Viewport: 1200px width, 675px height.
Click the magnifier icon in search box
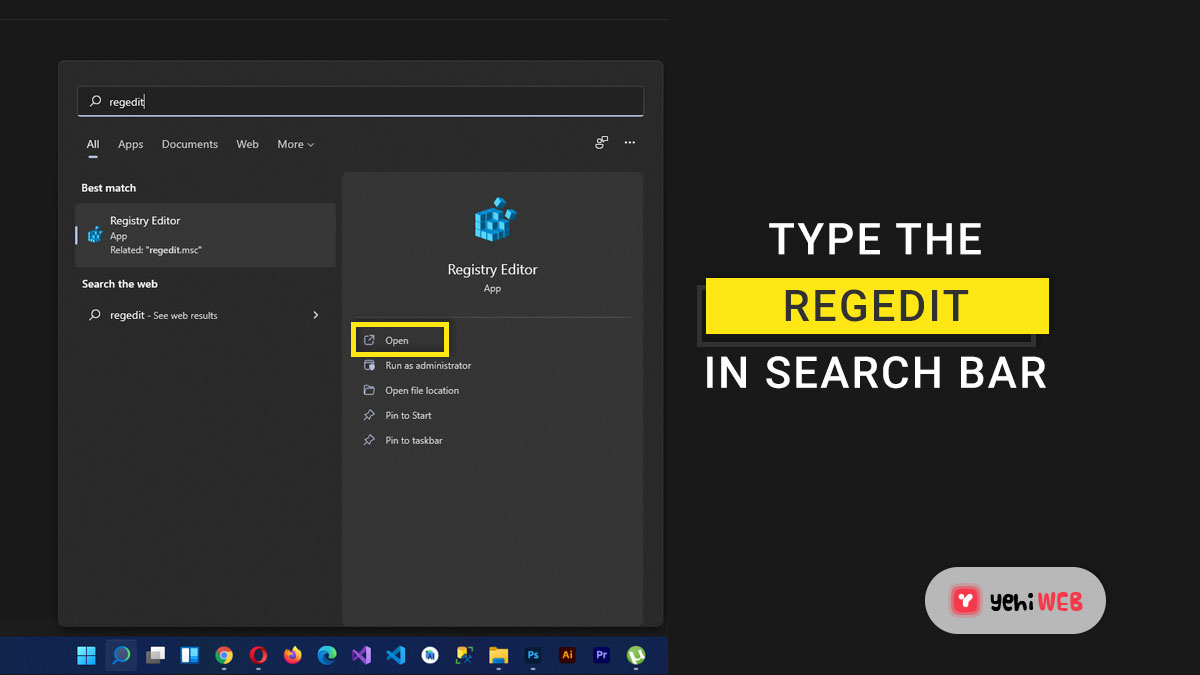(x=95, y=101)
